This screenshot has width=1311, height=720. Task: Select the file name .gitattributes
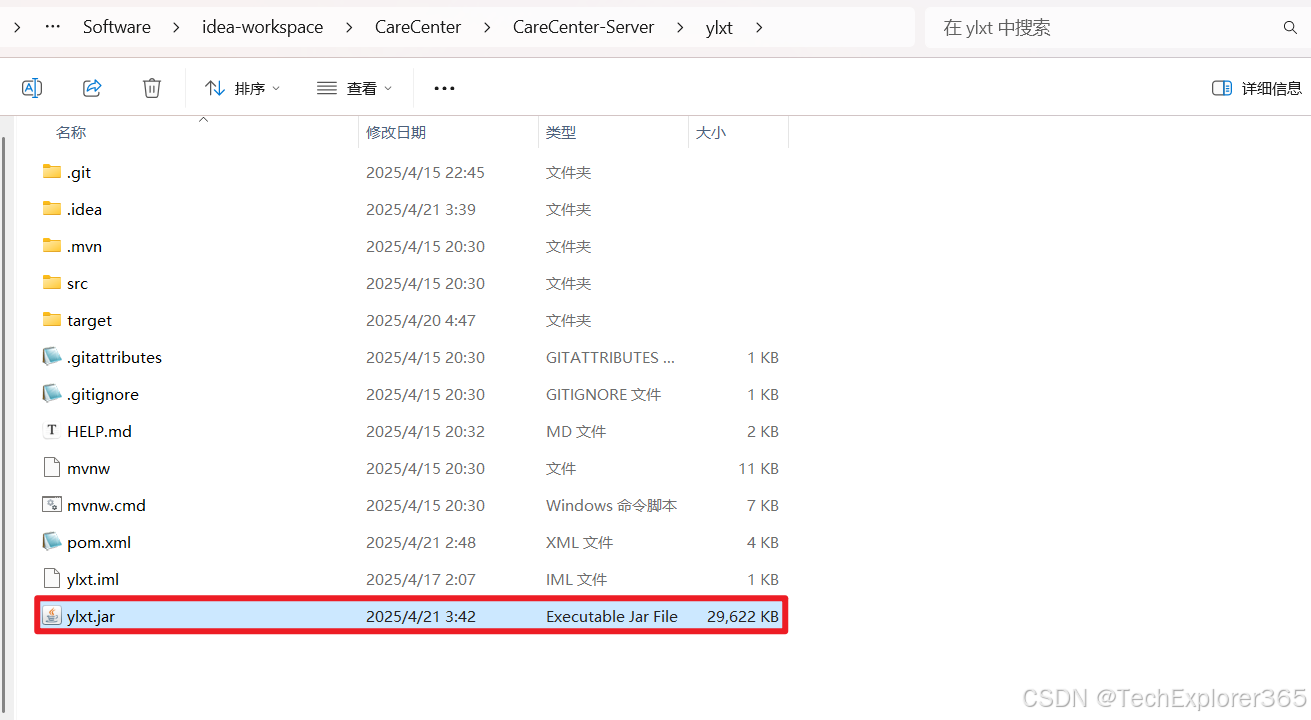coord(114,357)
